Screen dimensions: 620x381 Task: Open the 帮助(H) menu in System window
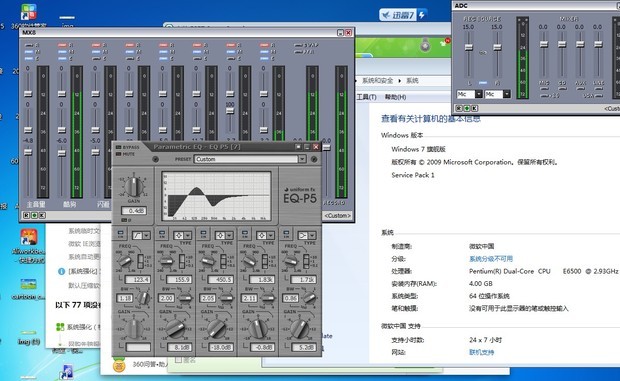click(395, 97)
